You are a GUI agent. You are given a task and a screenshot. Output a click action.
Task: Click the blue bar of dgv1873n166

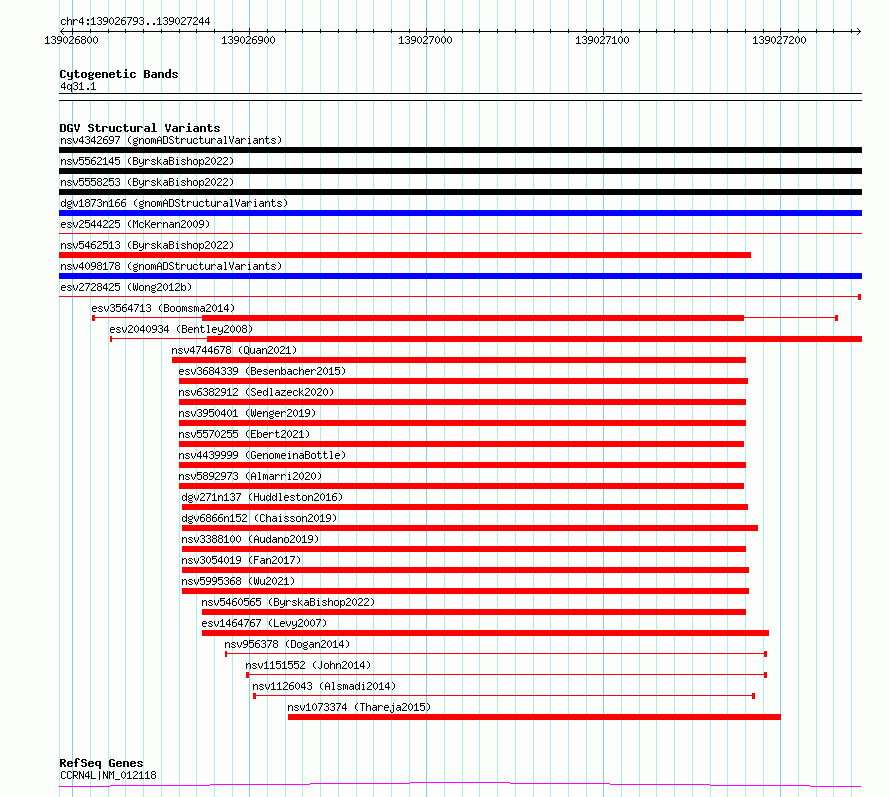(460, 213)
